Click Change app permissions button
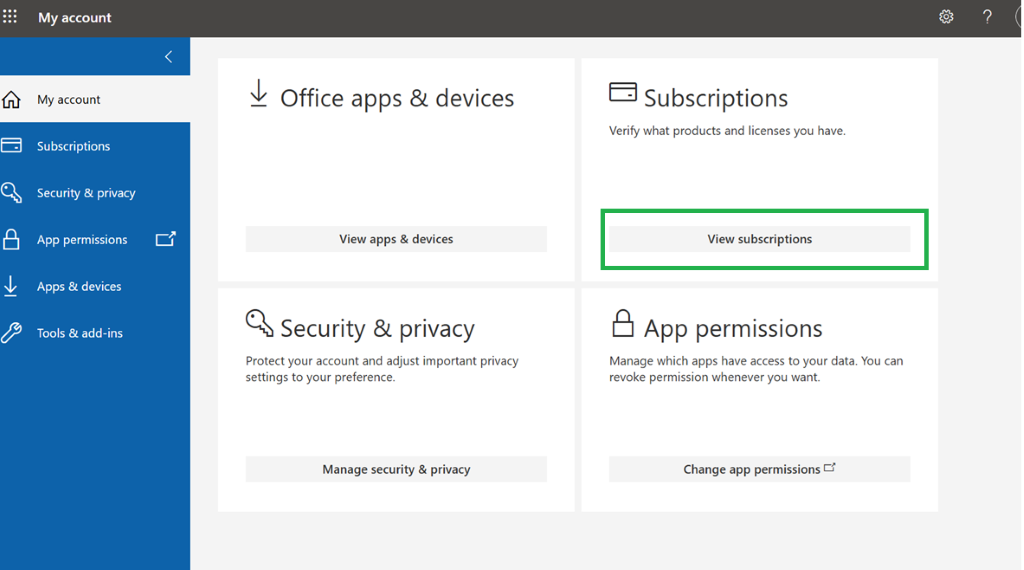1024x570 pixels. 759,469
